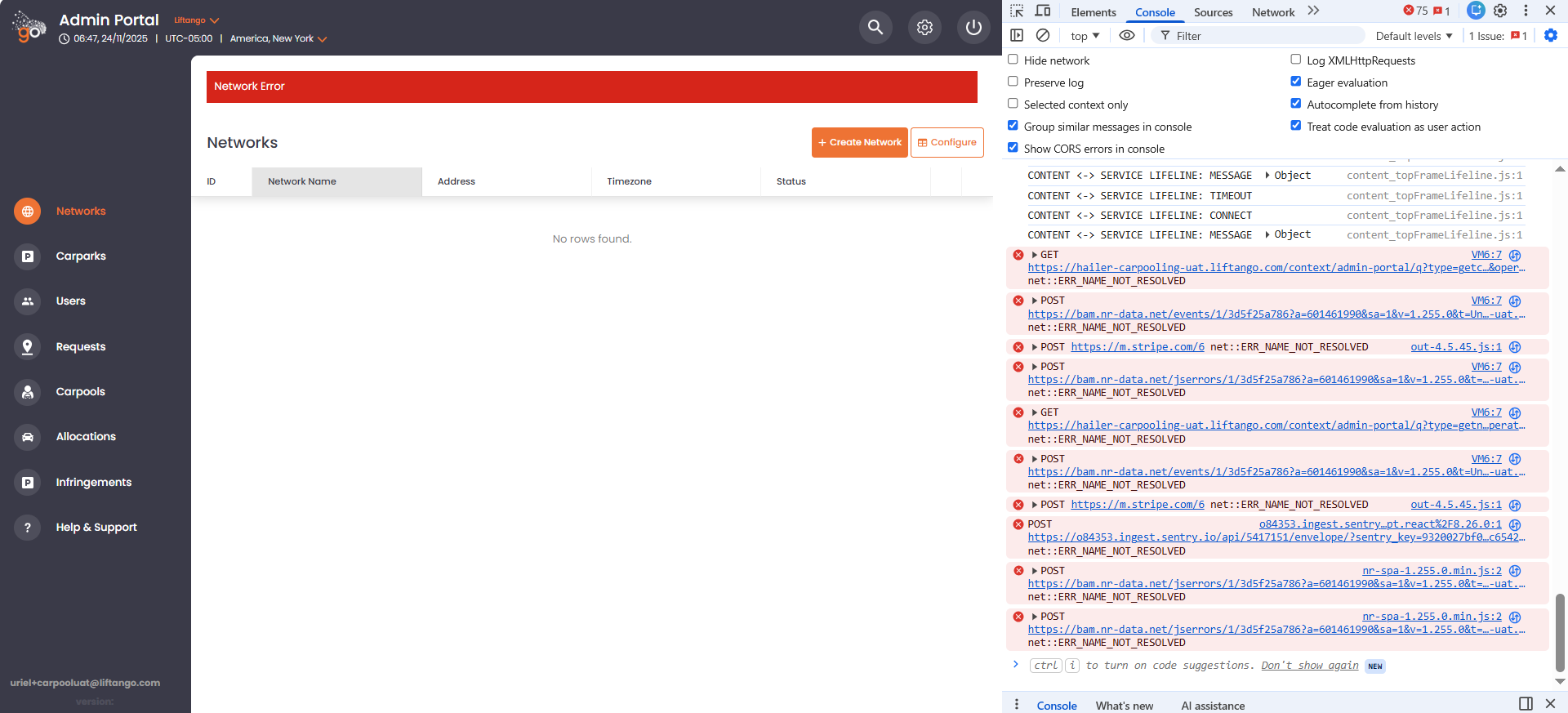Clear the console with the clear icon
The image size is (1568, 713).
(x=1043, y=35)
